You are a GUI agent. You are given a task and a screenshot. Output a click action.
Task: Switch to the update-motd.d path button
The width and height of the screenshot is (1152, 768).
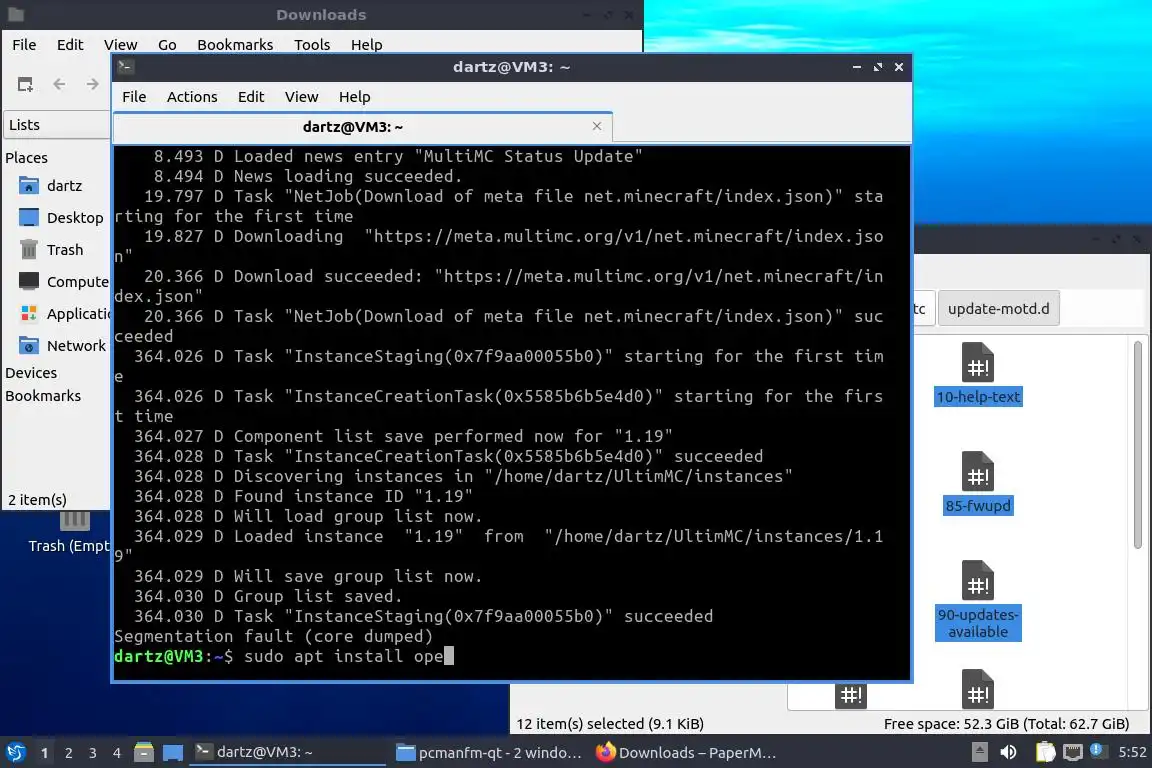[998, 309]
